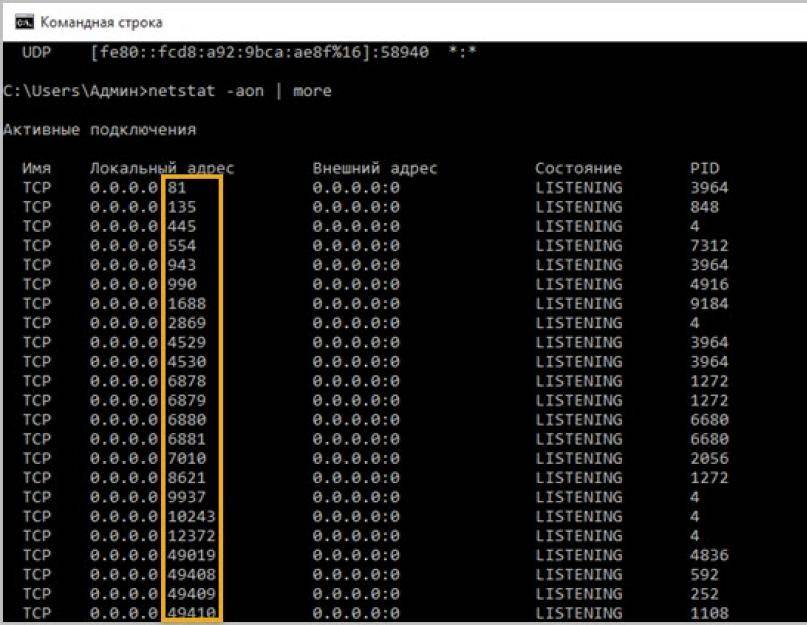Screen dimensions: 807x625
Task: Select port 554 in local address column
Action: click(x=182, y=246)
